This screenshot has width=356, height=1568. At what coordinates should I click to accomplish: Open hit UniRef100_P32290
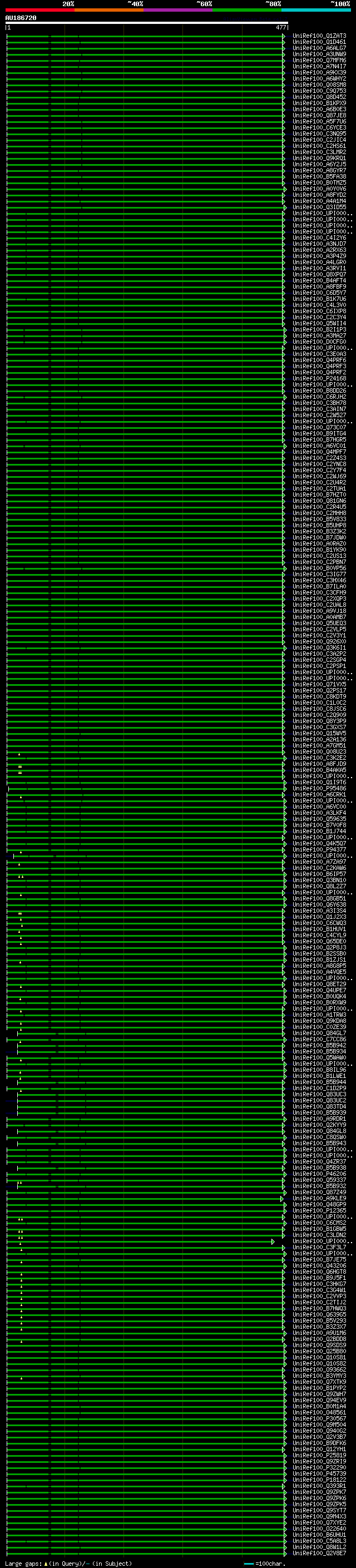[x=319, y=1467]
